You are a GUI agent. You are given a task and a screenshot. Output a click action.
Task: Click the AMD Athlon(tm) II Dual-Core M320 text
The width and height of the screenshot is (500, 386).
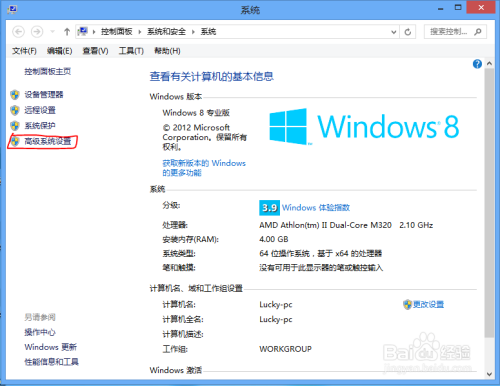[x=325, y=225]
